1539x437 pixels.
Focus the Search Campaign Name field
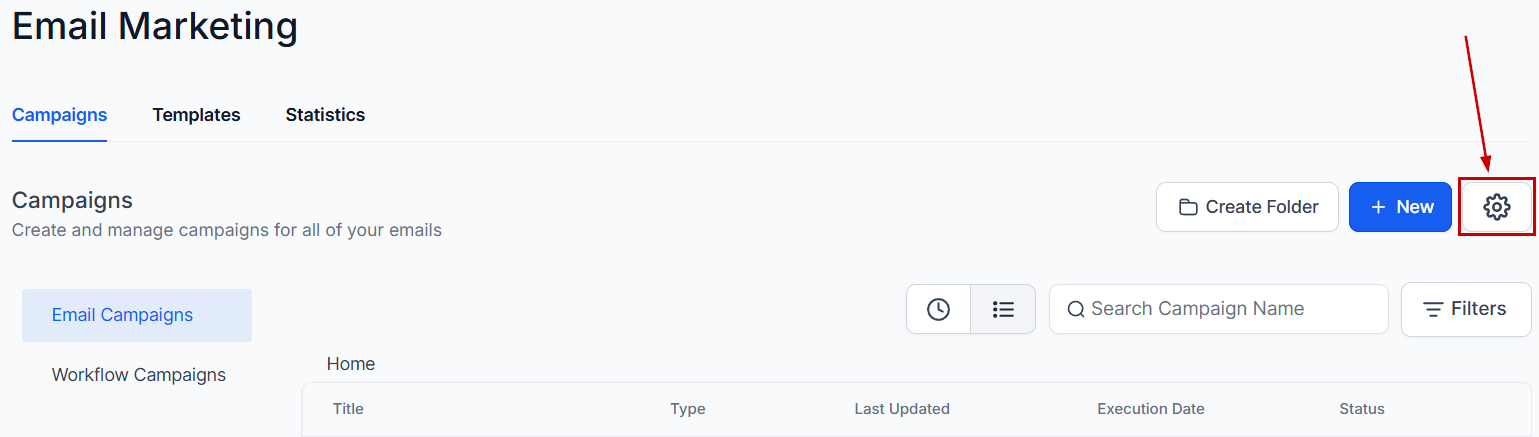(x=1230, y=309)
